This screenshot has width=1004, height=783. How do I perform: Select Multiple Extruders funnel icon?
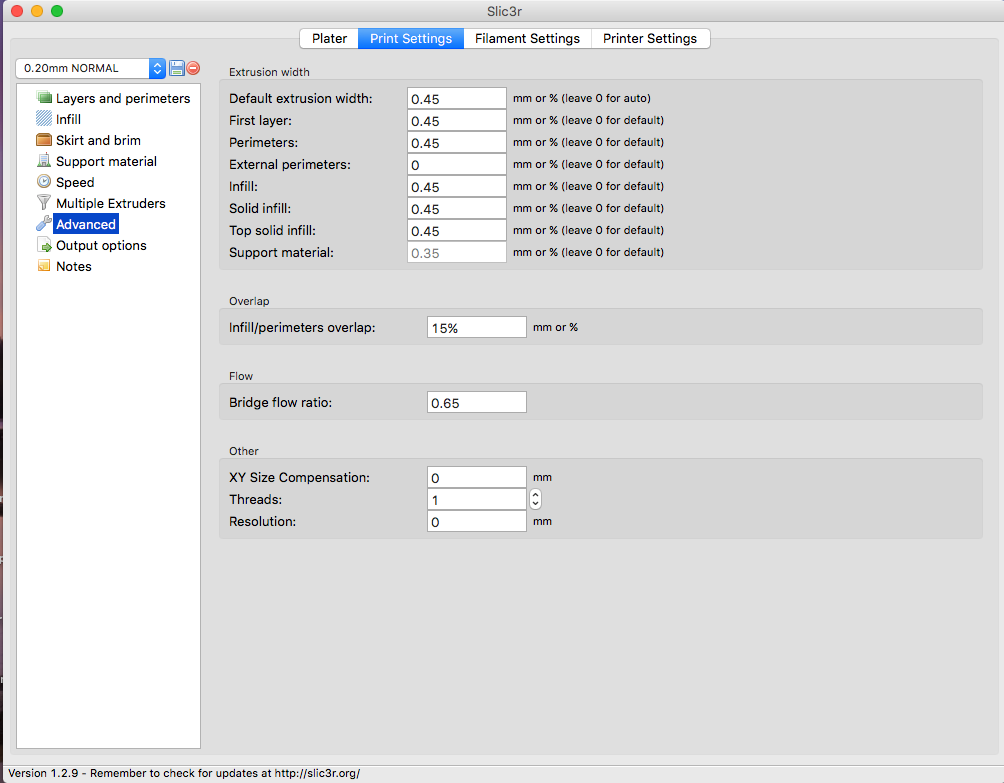pyautogui.click(x=44, y=203)
